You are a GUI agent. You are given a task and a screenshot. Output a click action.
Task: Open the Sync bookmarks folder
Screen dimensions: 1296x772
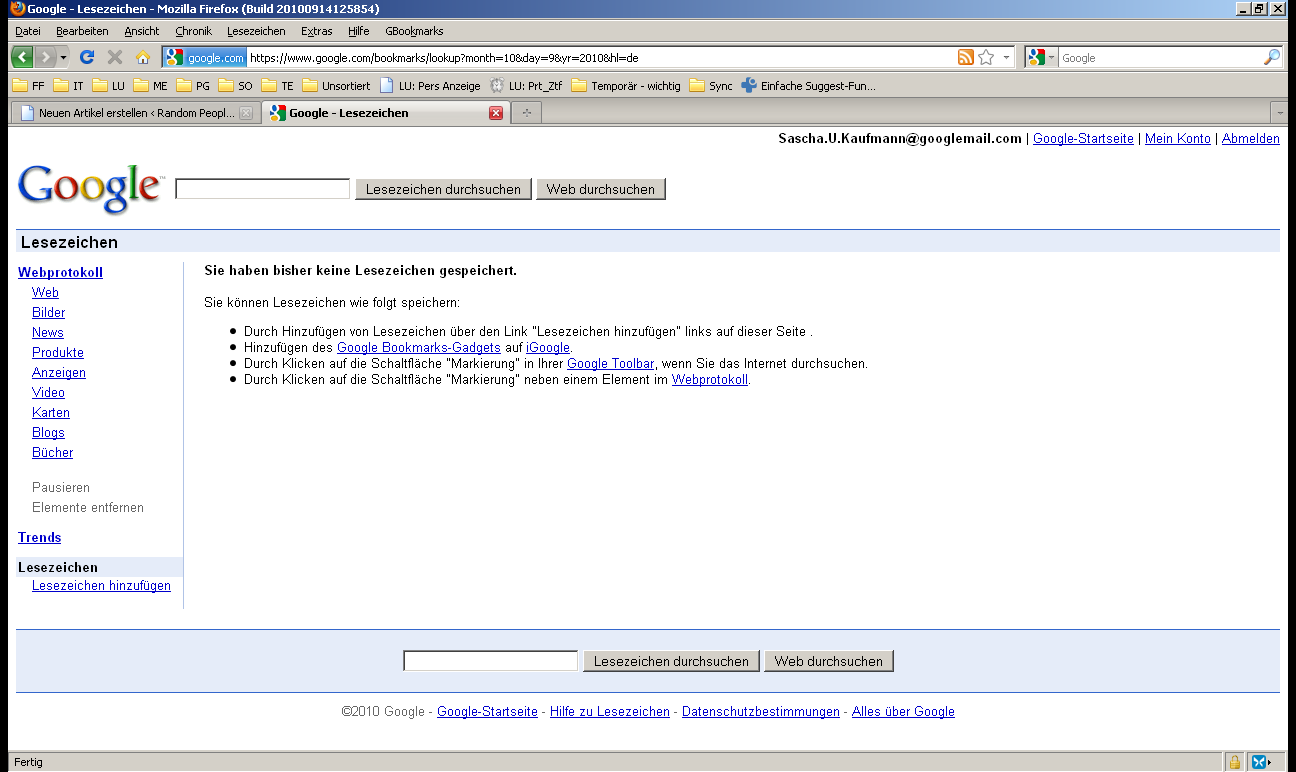pyautogui.click(x=711, y=86)
